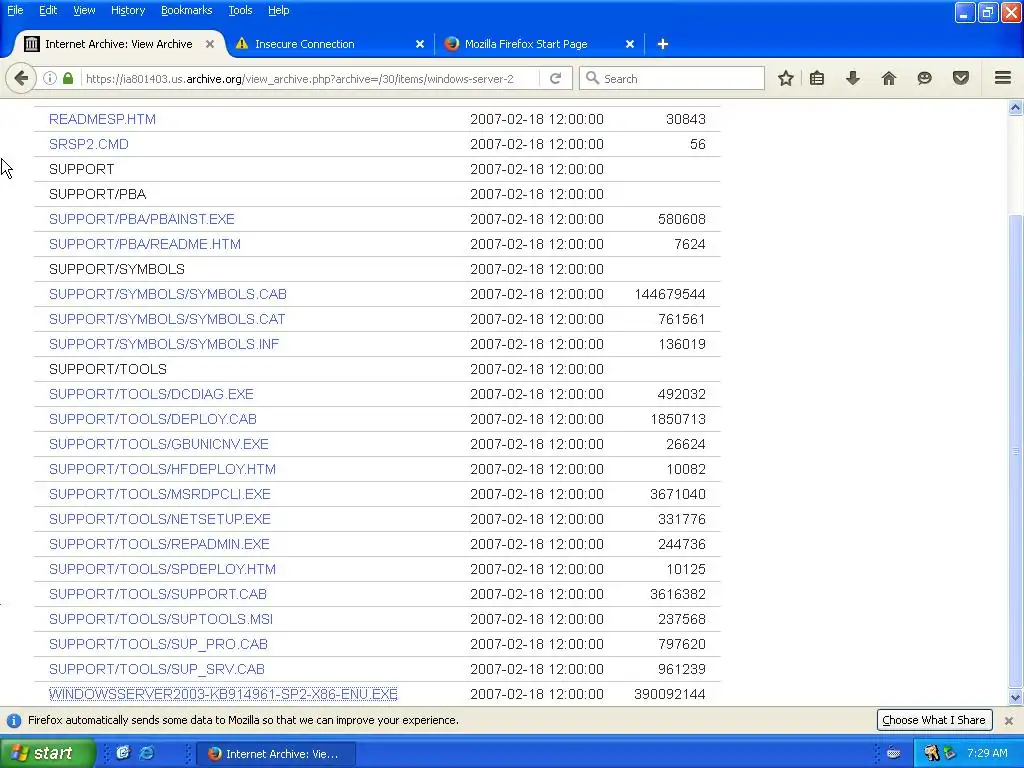1024x768 pixels.
Task: Download SUPPORT/TOOLS/DEPLOY.CAB
Action: pyautogui.click(x=153, y=419)
